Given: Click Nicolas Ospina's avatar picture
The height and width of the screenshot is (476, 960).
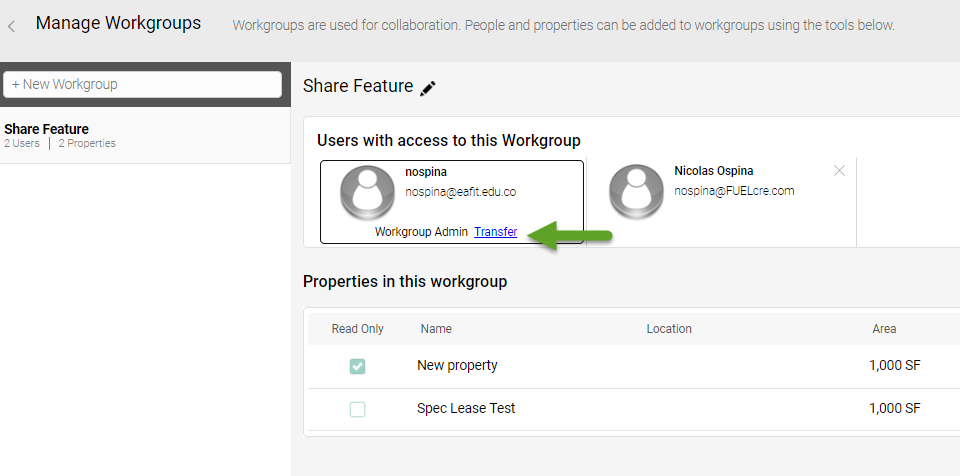Looking at the screenshot, I should [637, 191].
